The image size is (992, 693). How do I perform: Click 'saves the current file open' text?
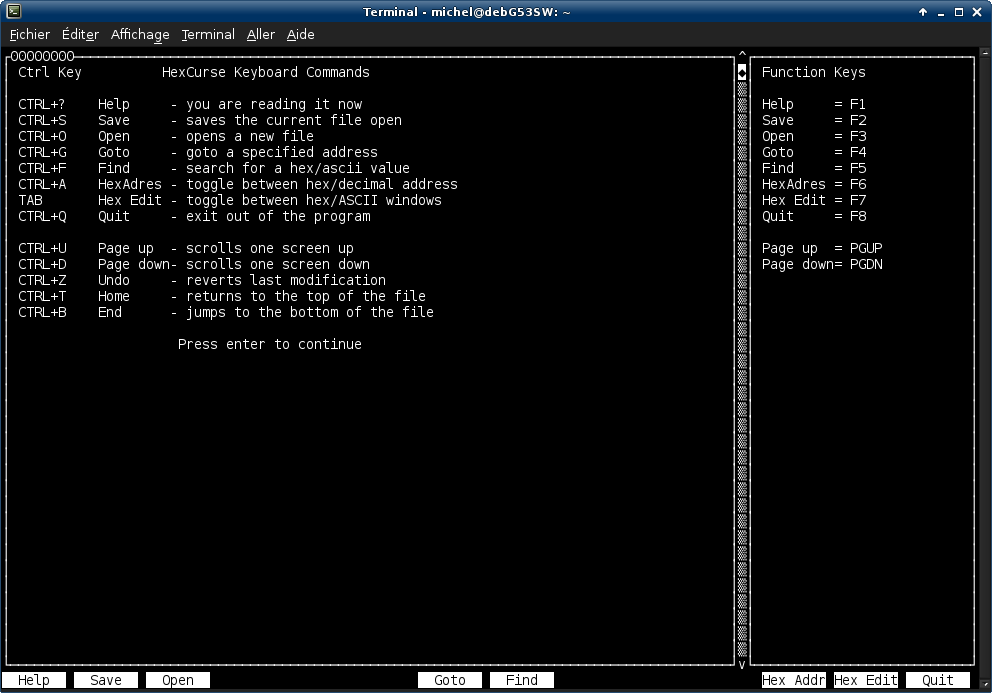point(294,120)
